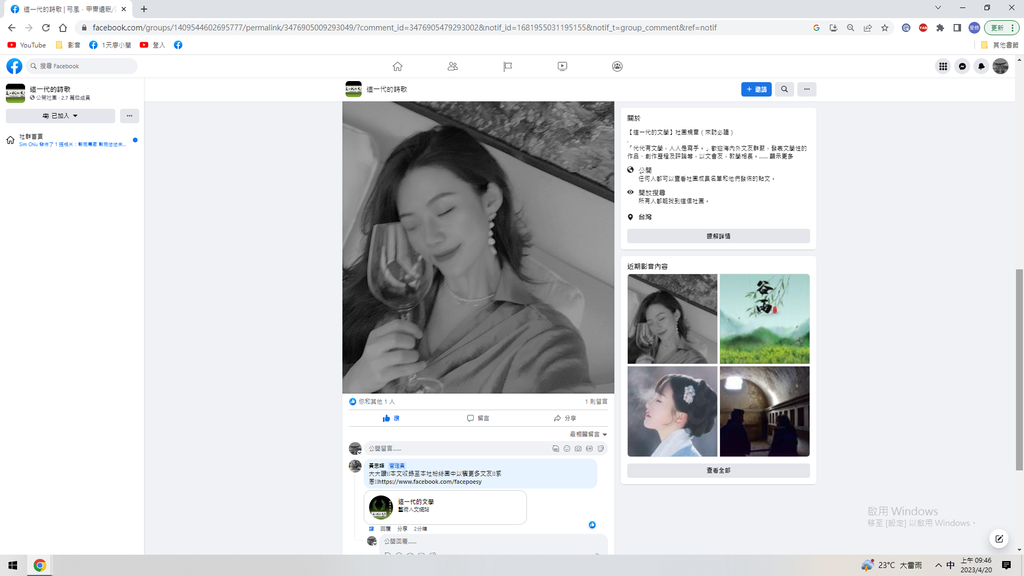Expand the 已加入 joined dropdown
This screenshot has width=1024, height=576.
[60, 116]
